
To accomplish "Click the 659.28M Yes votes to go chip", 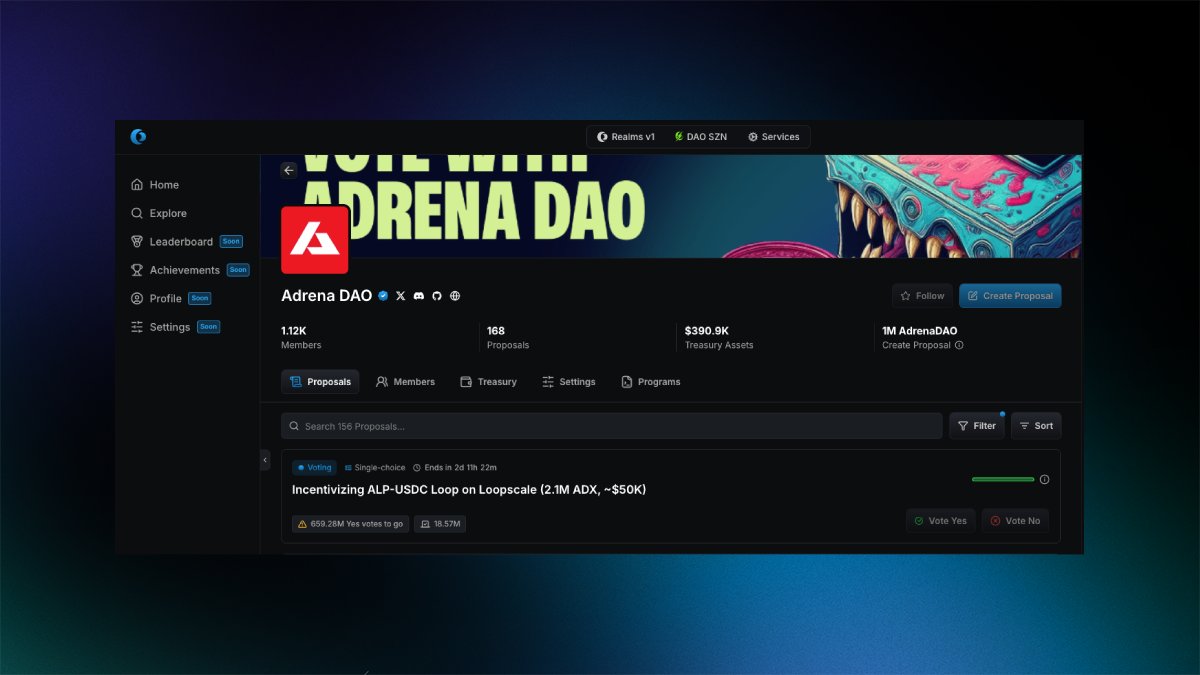I will coord(350,524).
